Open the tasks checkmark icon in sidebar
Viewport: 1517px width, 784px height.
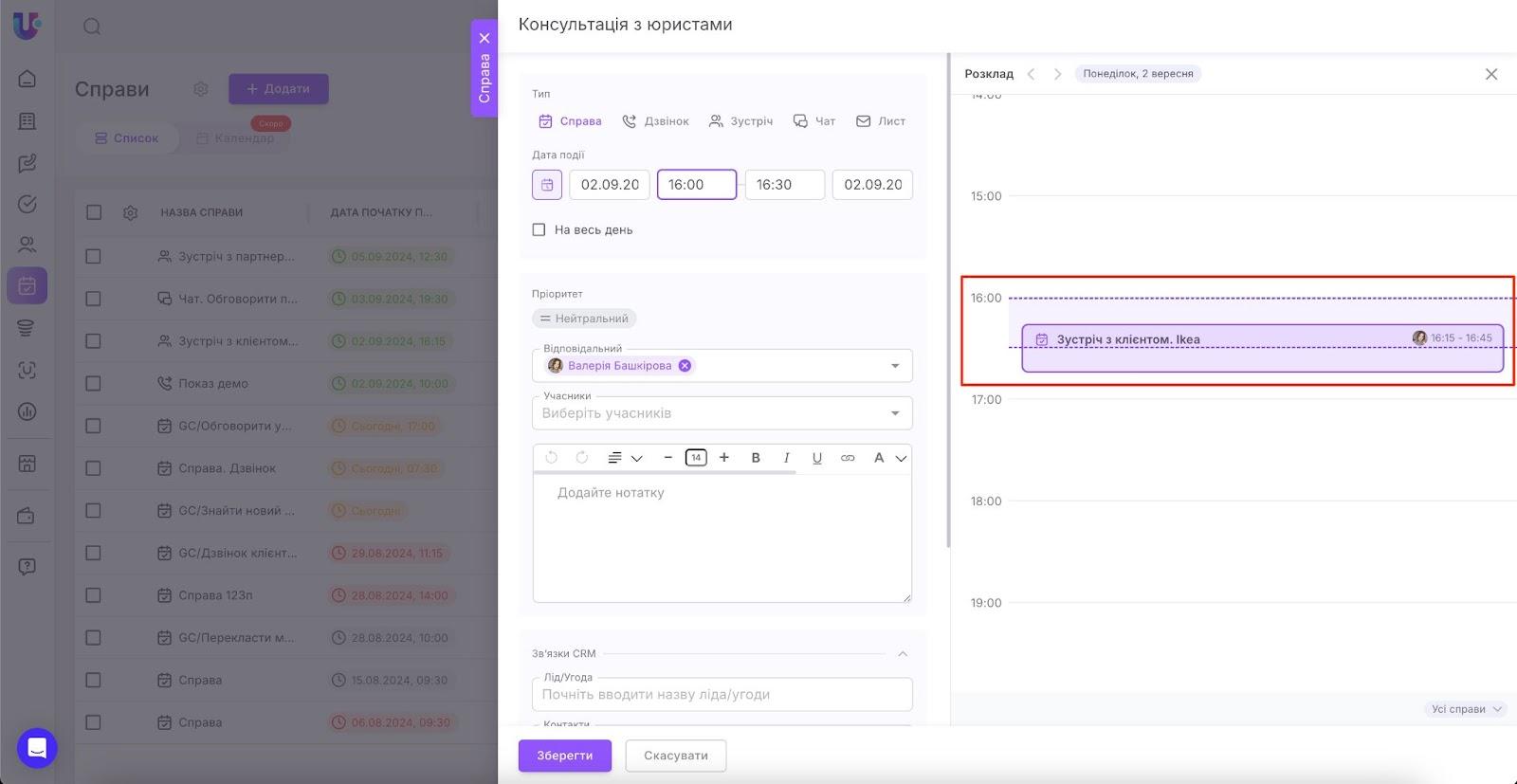(x=27, y=204)
